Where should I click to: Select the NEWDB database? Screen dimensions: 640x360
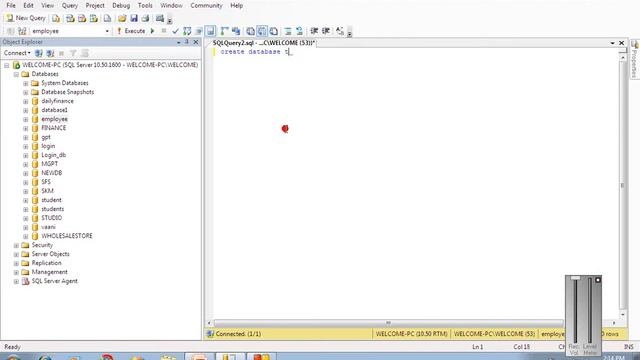coord(51,173)
